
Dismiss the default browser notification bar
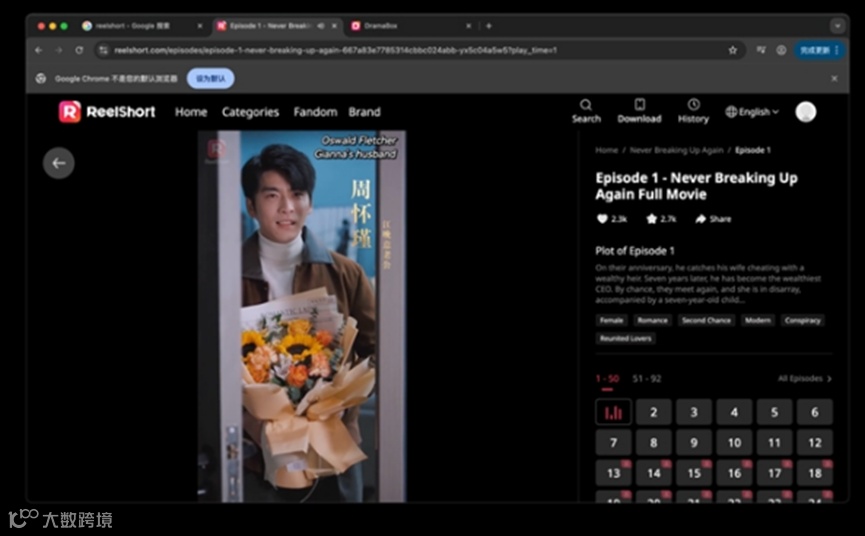834,79
